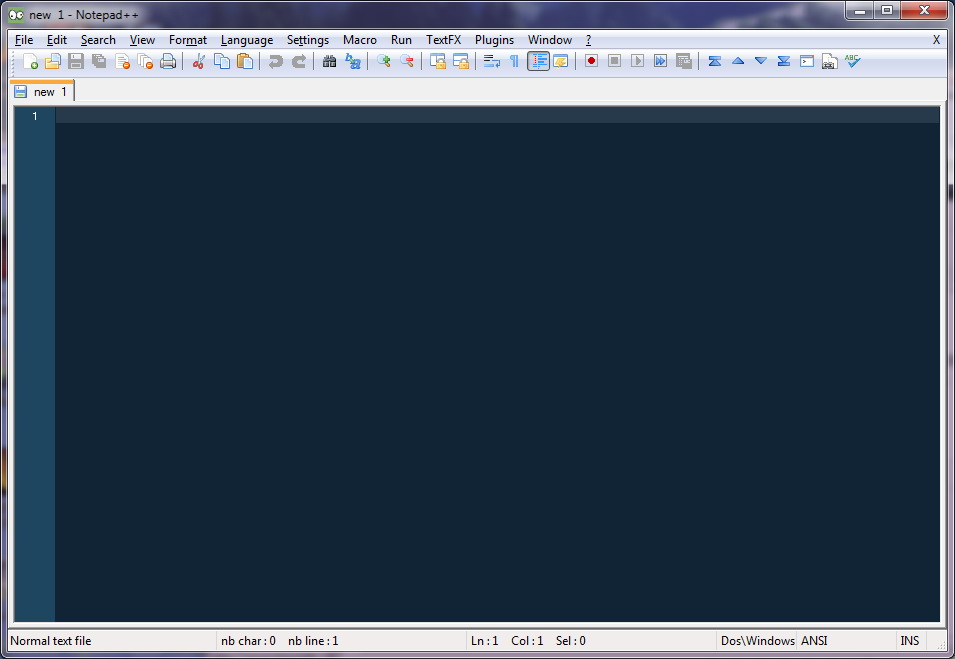Click the blue down triangle toolbar icon
The width and height of the screenshot is (955, 659).
point(761,61)
